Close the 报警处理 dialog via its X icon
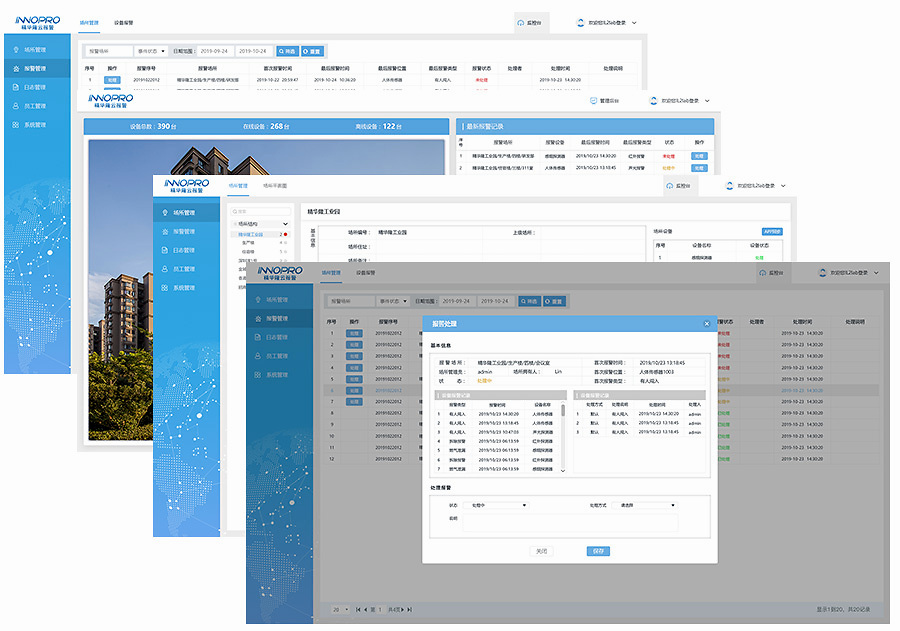This screenshot has height=631, width=900. pos(706,324)
